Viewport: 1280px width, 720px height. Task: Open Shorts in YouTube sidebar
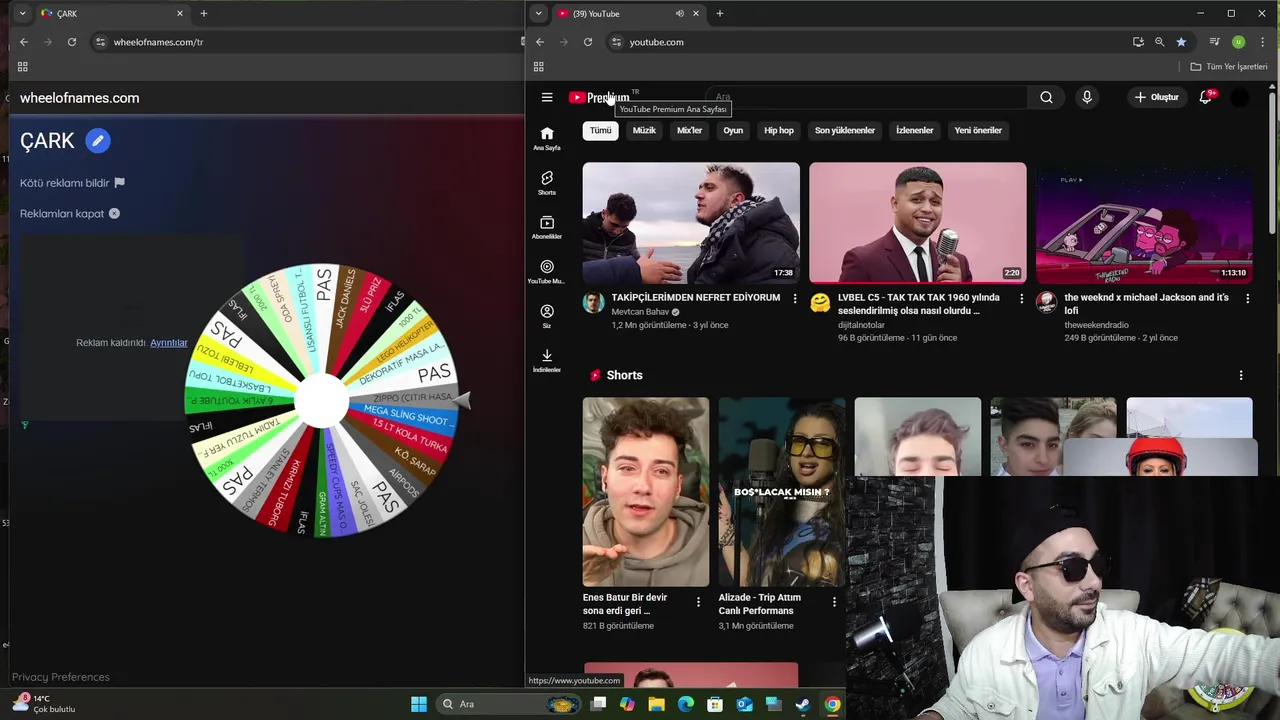(x=547, y=183)
